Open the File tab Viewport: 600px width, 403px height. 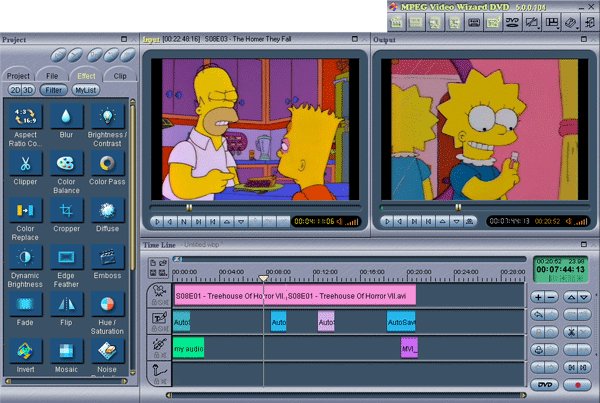point(52,76)
